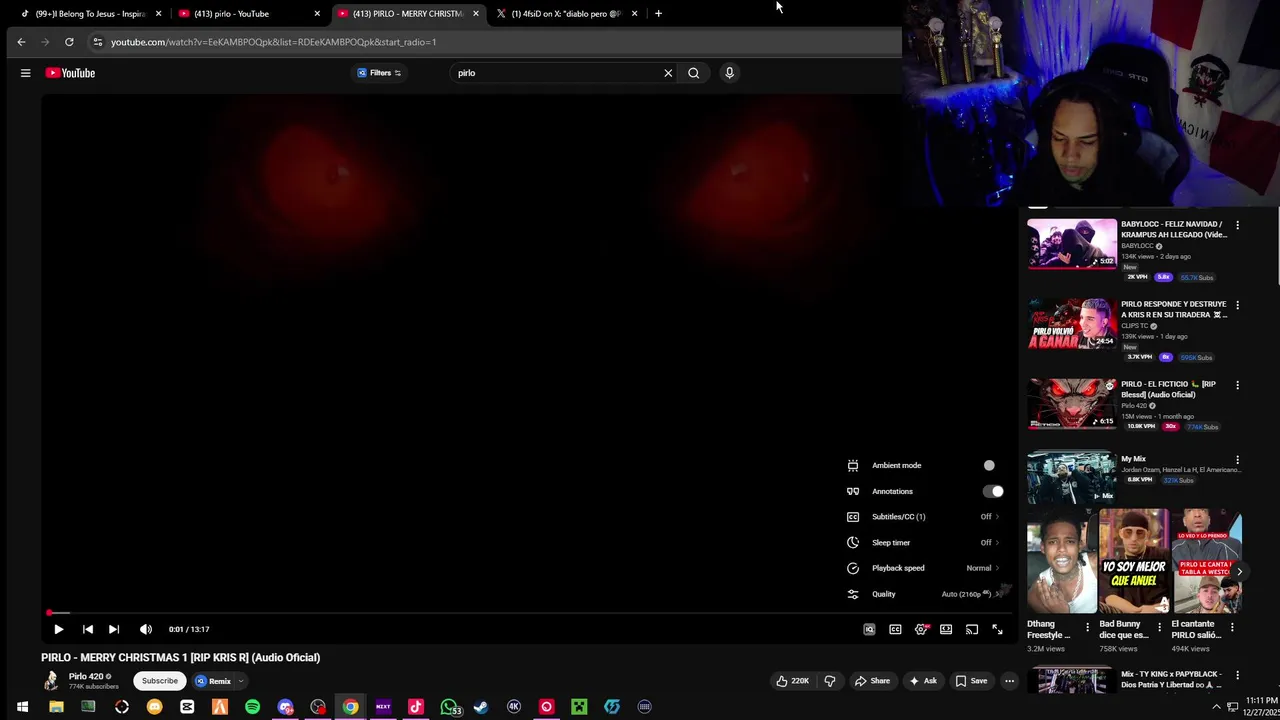This screenshot has height=720, width=1280.
Task: Play the video
Action: pyautogui.click(x=58, y=629)
